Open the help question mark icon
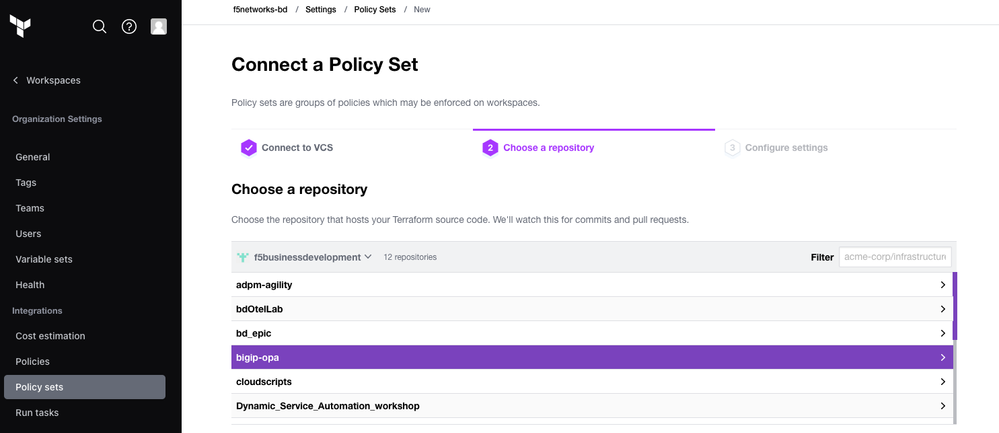Screen dimensions: 999x433 (129, 27)
